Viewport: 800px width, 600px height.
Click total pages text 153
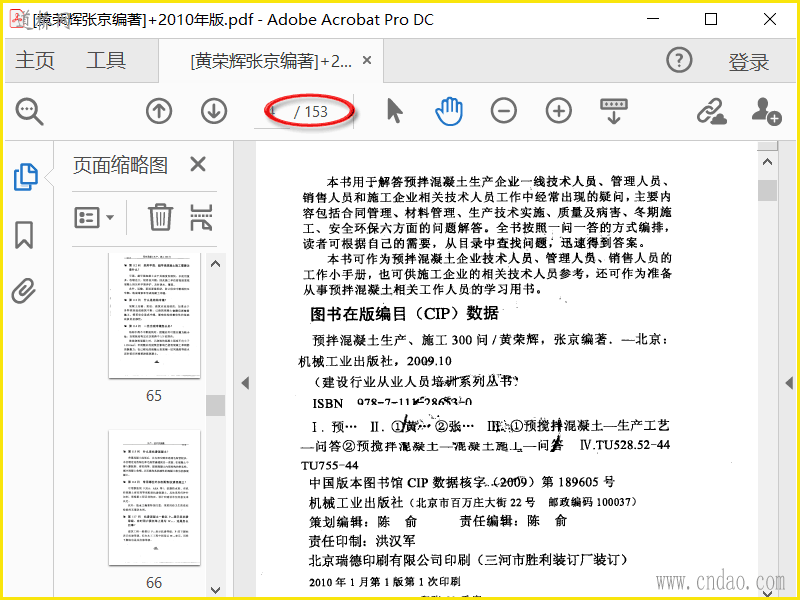pos(316,112)
